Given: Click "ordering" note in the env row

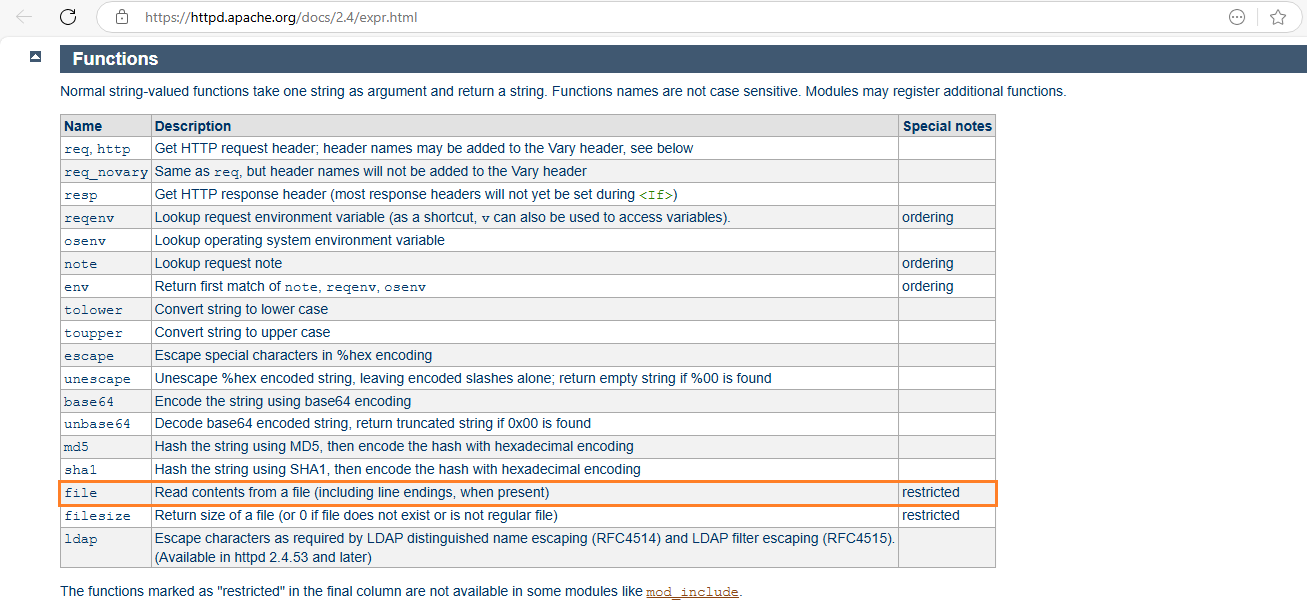Looking at the screenshot, I should point(927,287).
